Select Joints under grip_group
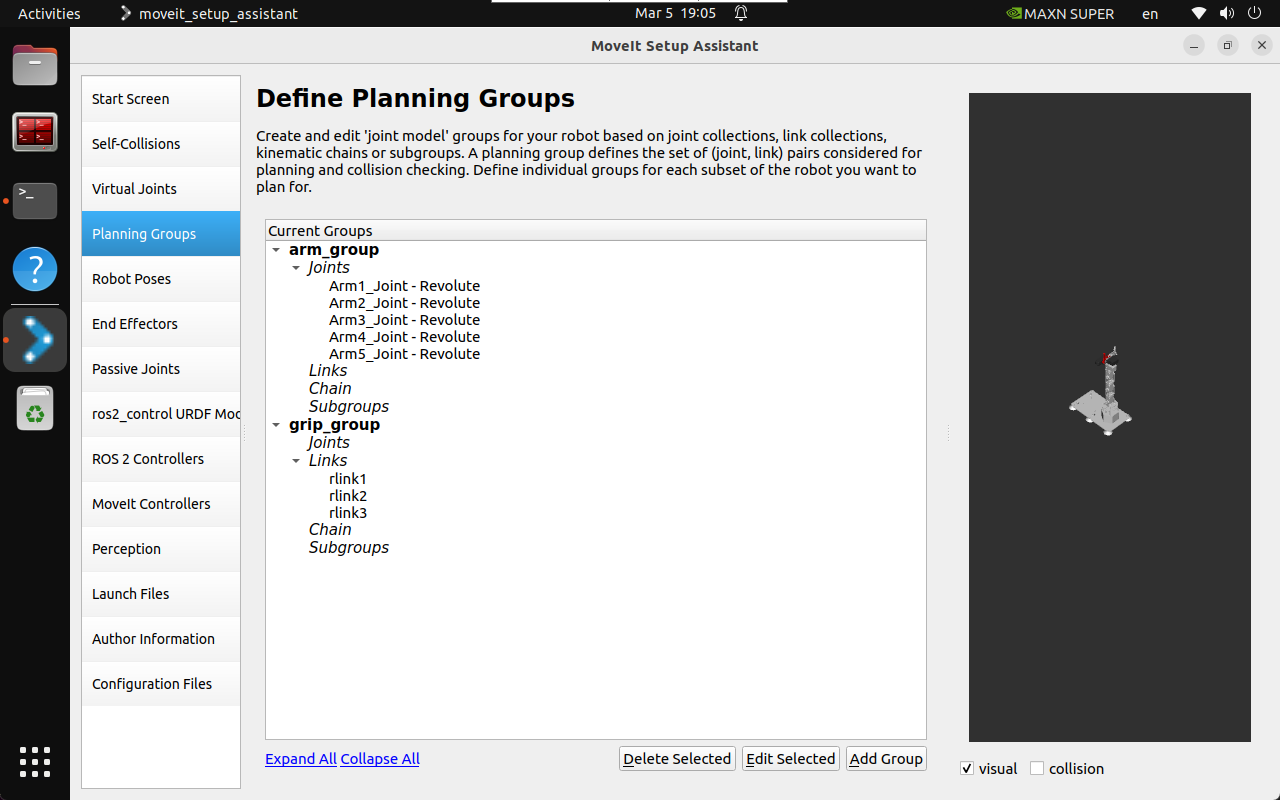Viewport: 1280px width, 800px height. 329,443
